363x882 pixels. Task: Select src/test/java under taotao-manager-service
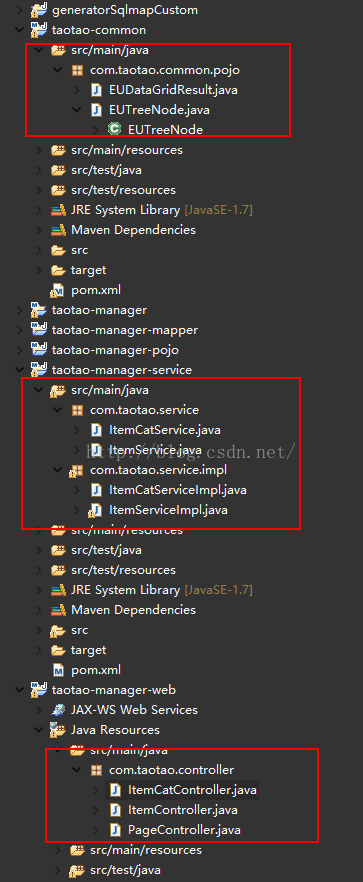click(106, 550)
